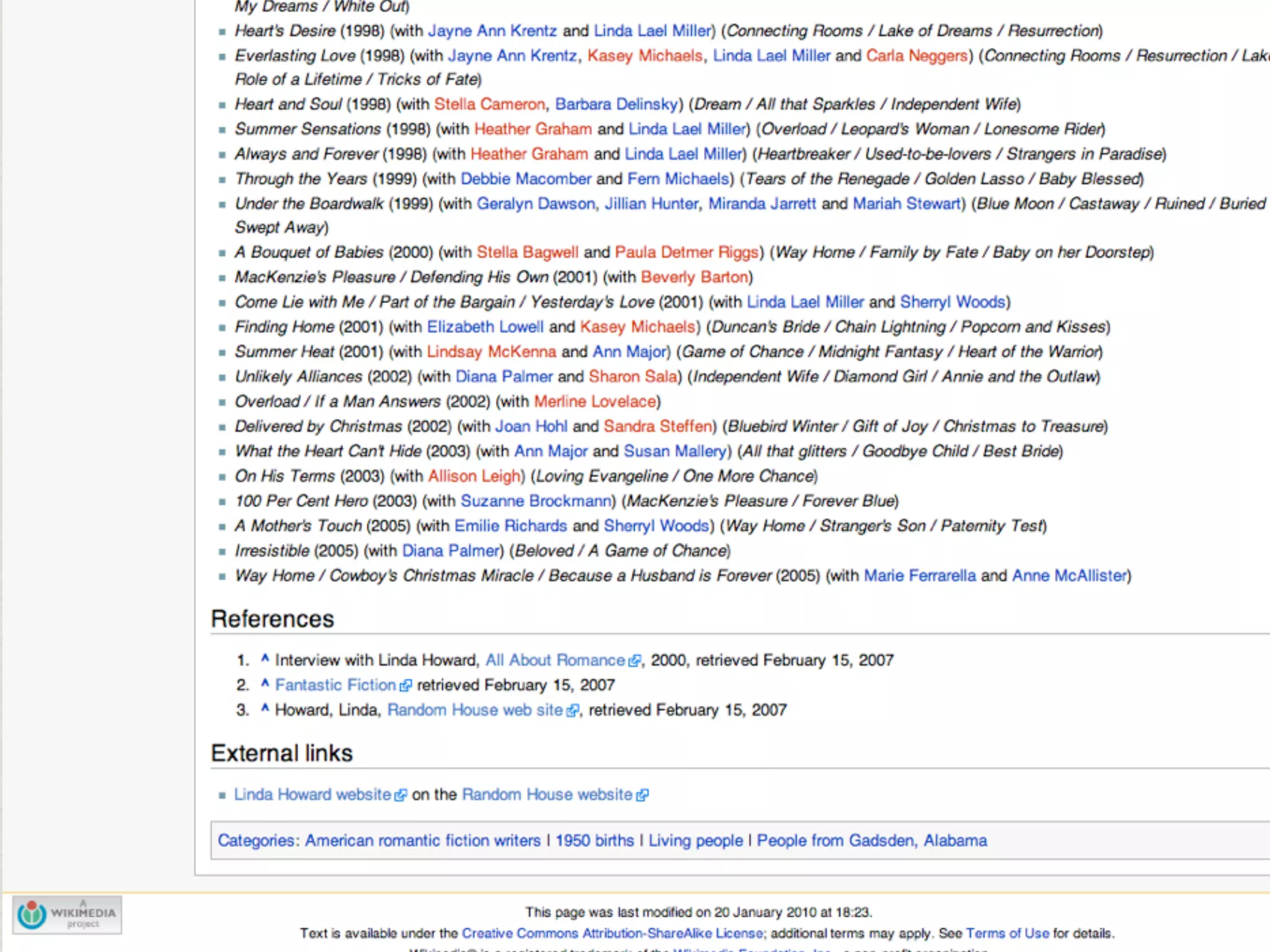Open American romantic fiction writers category
This screenshot has height=952, width=1270.
click(x=422, y=840)
